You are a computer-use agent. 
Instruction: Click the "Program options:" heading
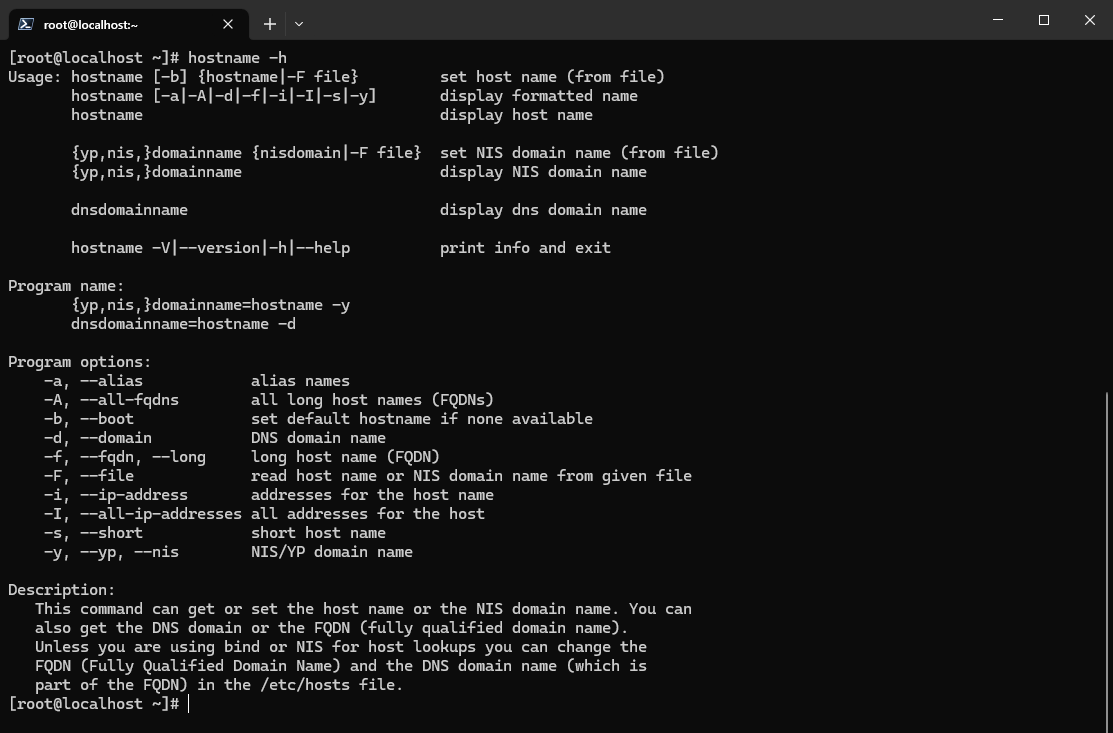coord(80,362)
